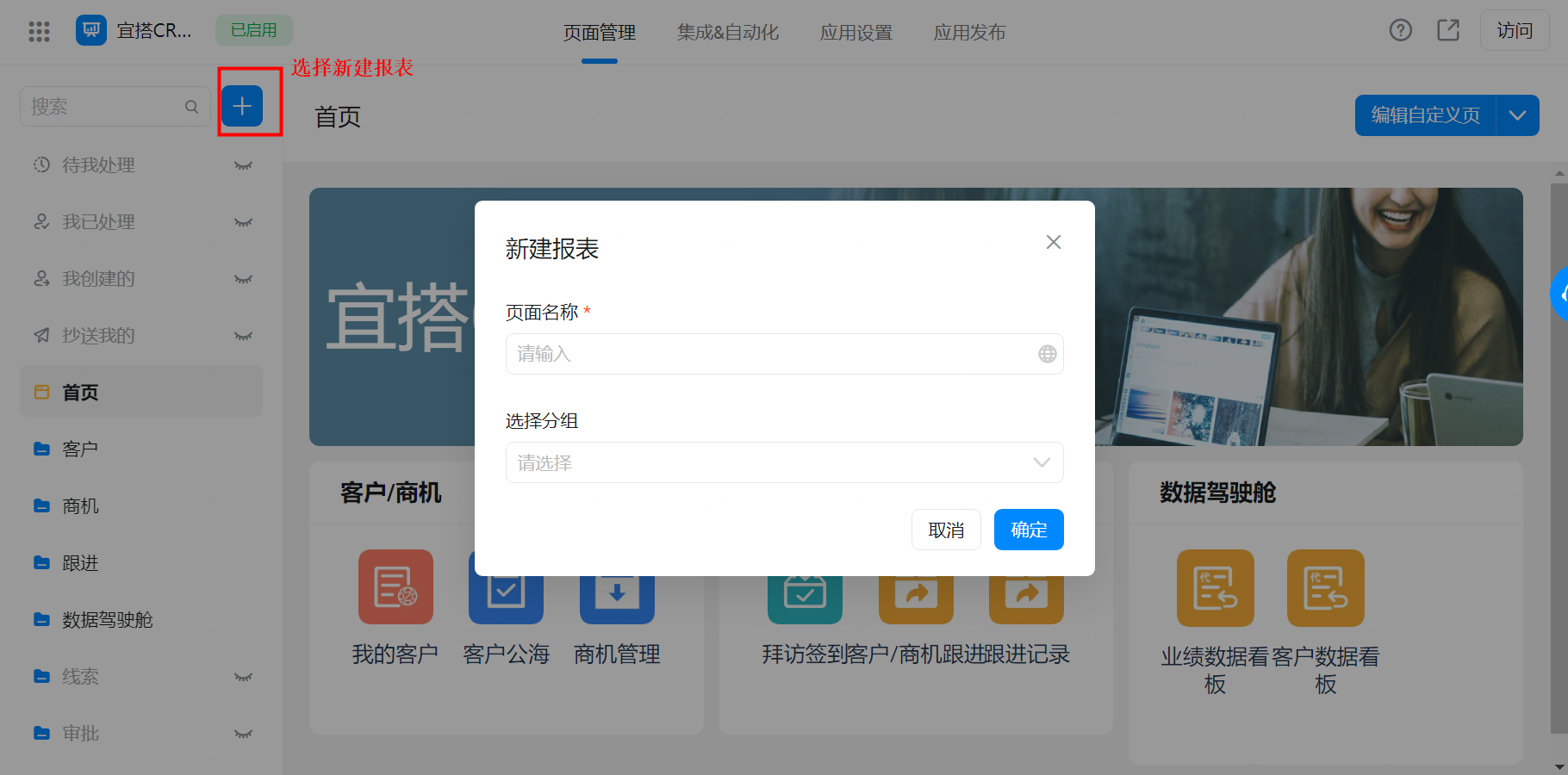Click the blue plus add page button

(x=242, y=106)
